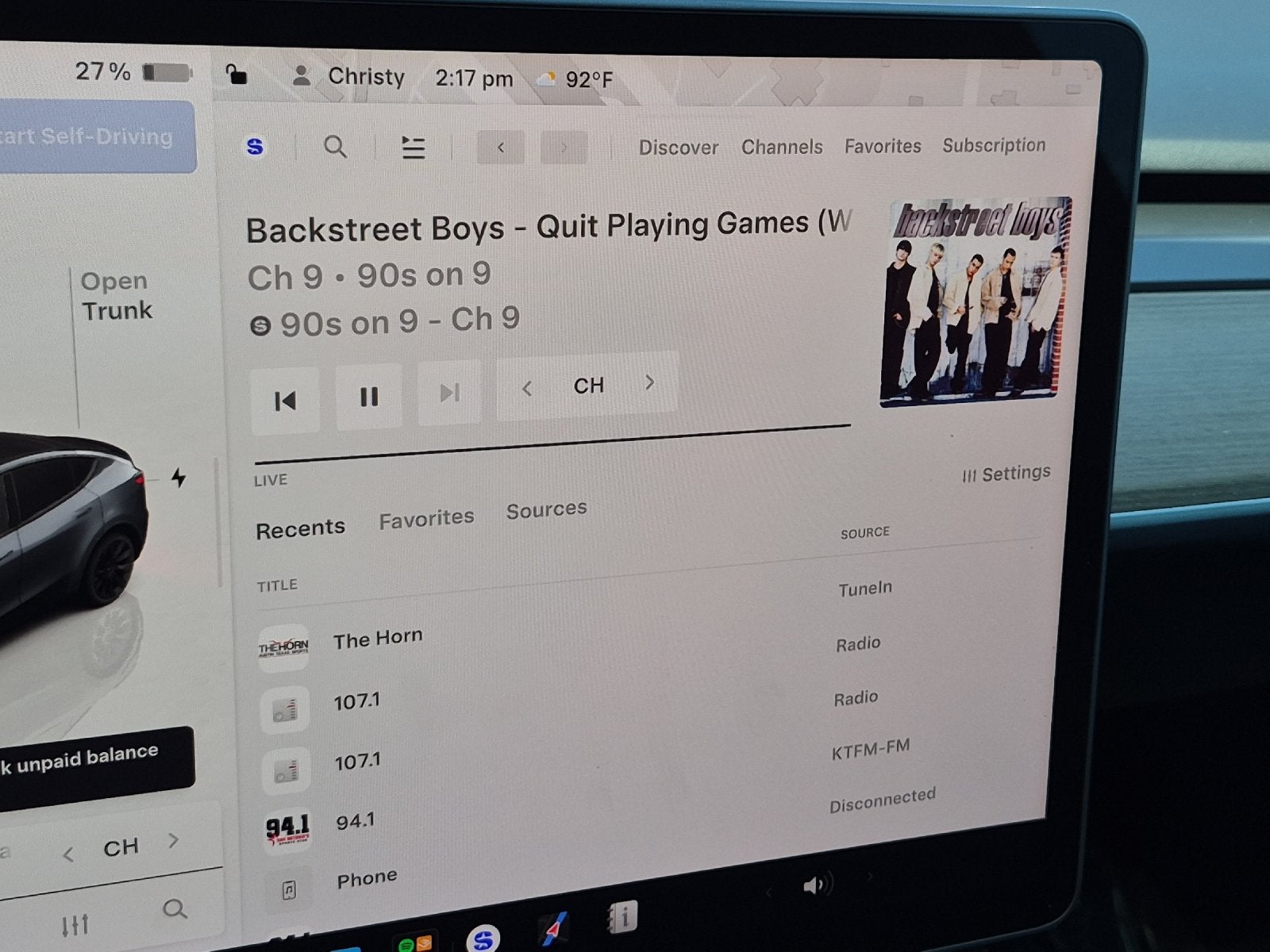Tap the 94.1 station logo
This screenshot has width=1270, height=952.
287,831
